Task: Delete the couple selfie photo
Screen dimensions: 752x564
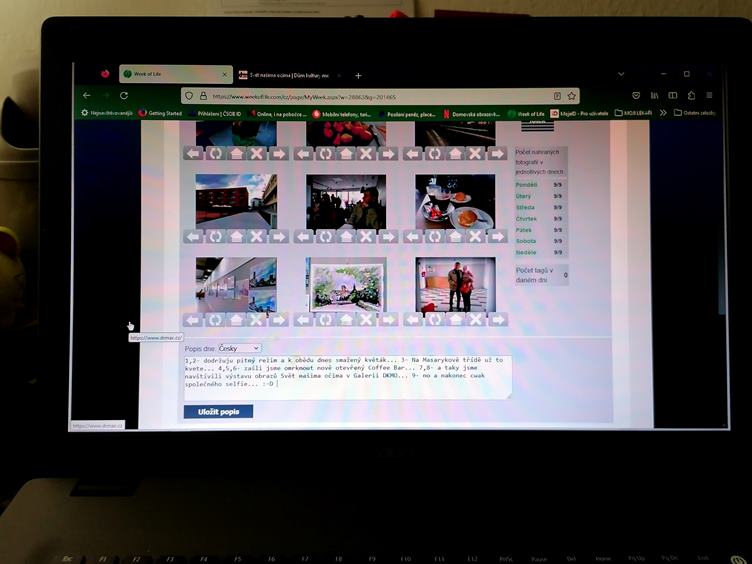Action: coord(476,320)
